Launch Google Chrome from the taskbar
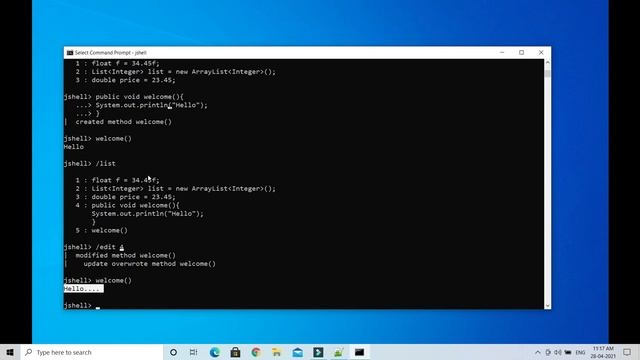The width and height of the screenshot is (640, 360). tap(256, 352)
